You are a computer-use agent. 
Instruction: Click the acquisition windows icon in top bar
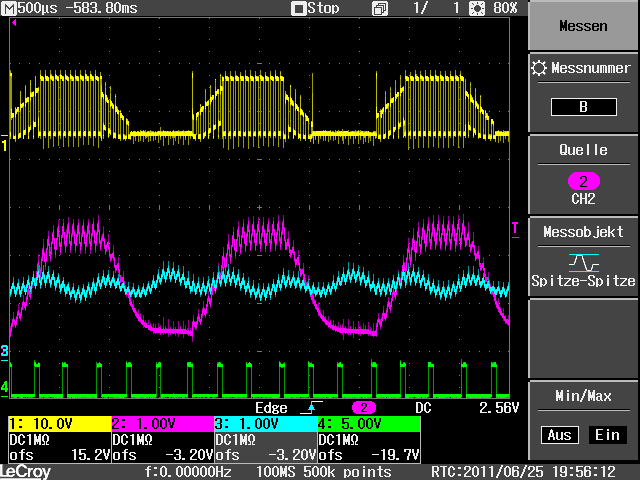click(380, 9)
